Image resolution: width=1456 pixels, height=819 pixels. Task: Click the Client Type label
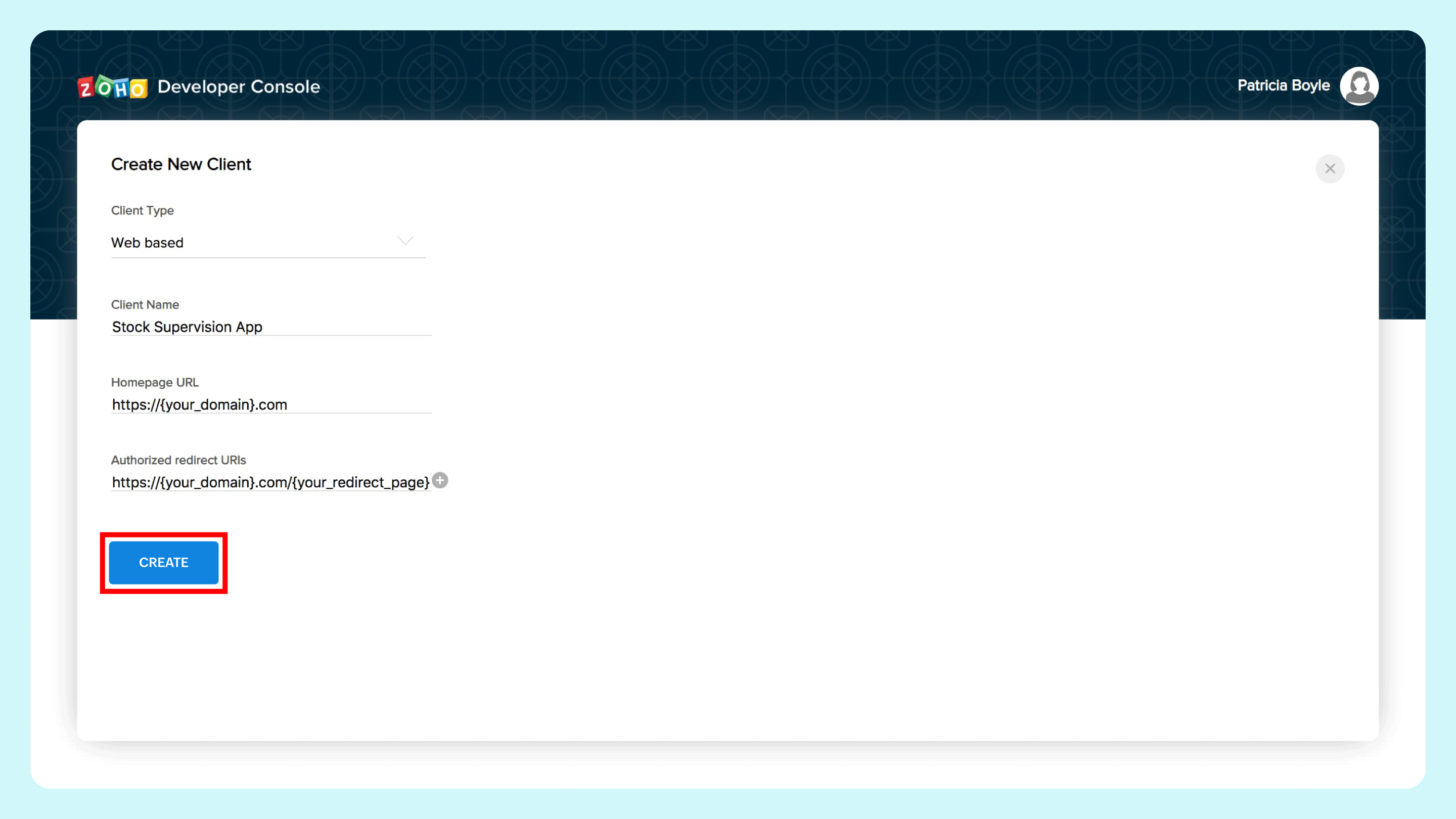pos(143,210)
